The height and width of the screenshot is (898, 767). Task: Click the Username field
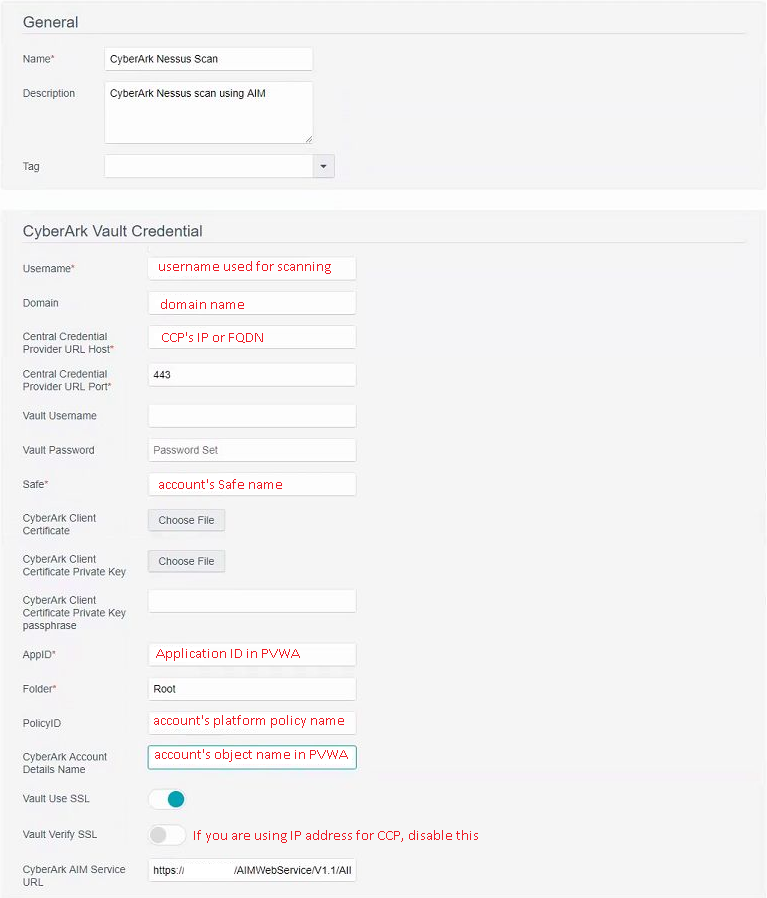(x=252, y=268)
